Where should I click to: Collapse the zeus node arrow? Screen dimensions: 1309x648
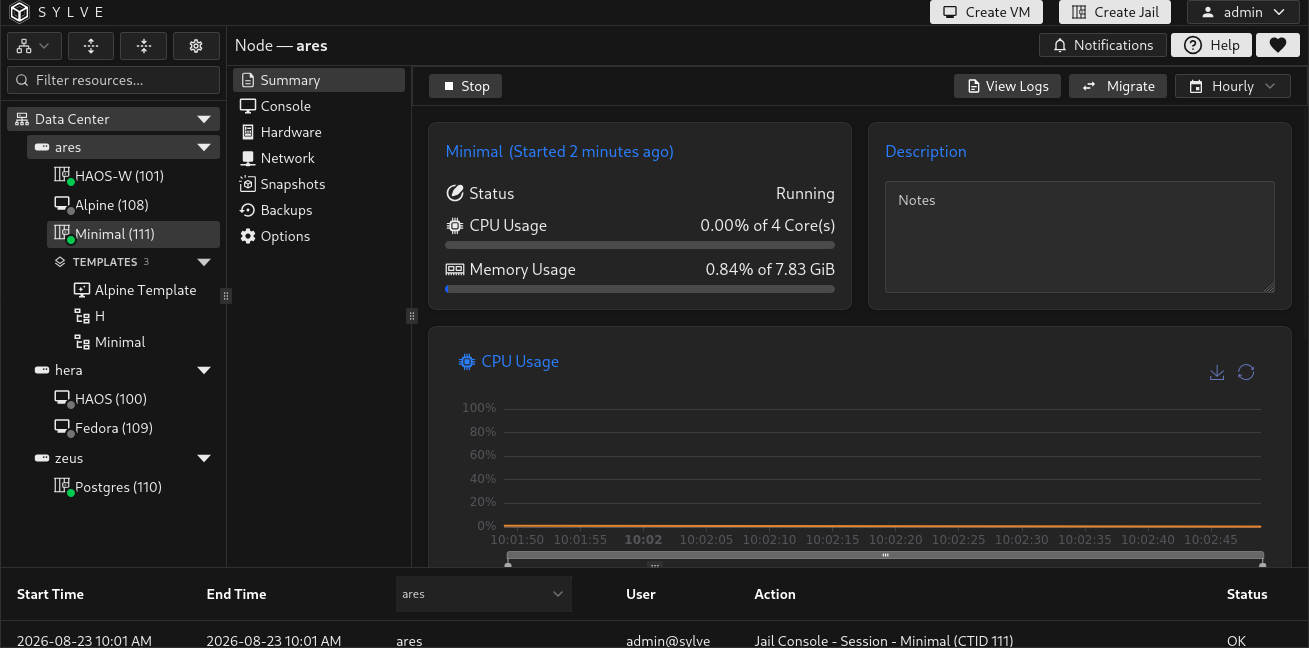pos(205,458)
